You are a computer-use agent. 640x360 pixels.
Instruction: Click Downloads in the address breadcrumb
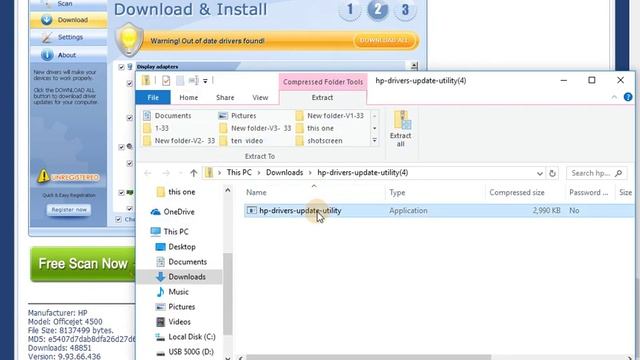(284, 173)
